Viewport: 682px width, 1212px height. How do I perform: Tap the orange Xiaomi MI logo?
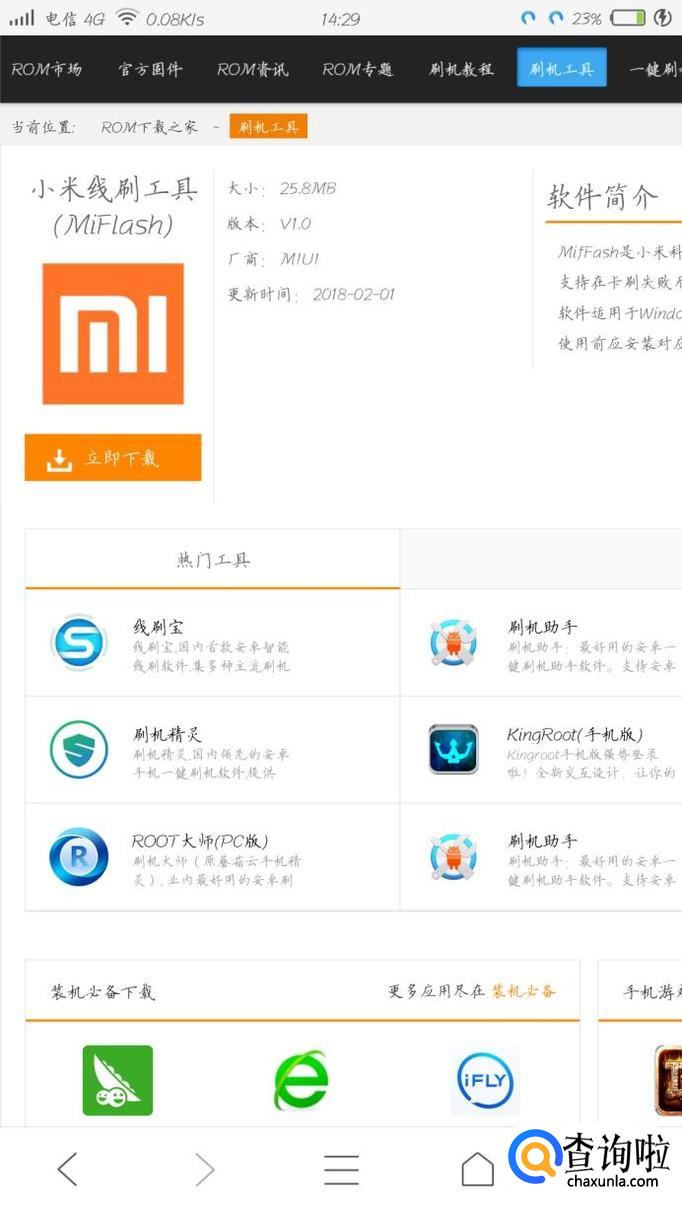[113, 334]
